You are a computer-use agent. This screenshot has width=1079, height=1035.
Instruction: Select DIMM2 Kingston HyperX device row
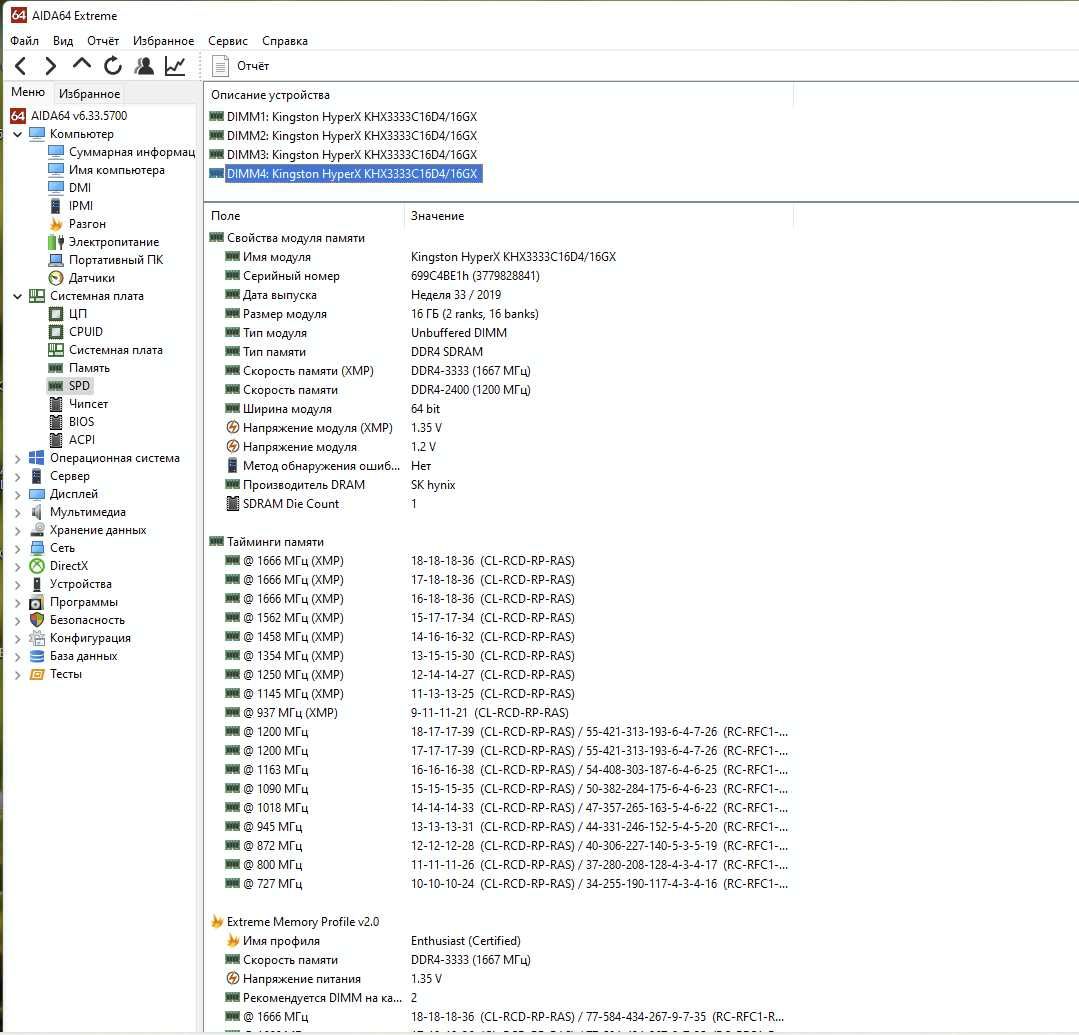click(343, 136)
